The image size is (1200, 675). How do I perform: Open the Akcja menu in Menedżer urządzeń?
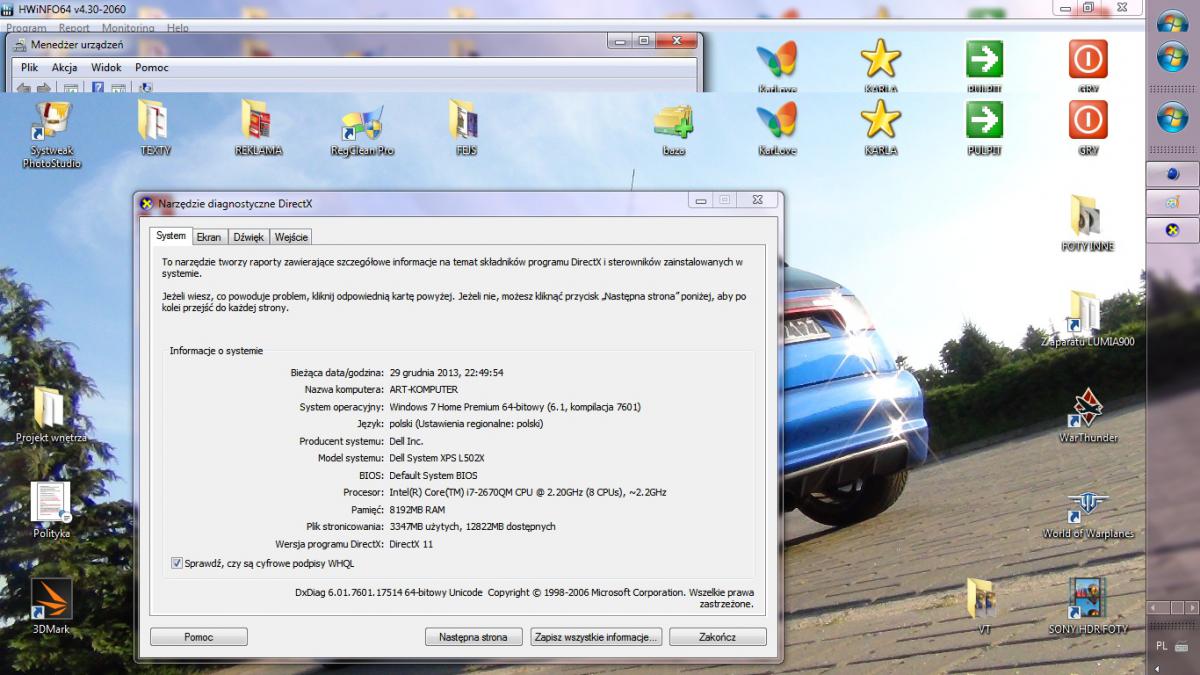pos(64,67)
